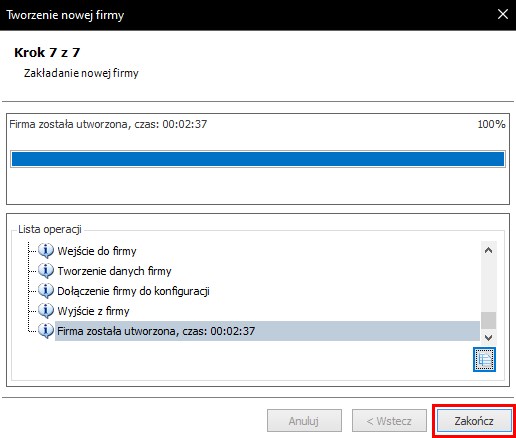Click the completed blue progress bar

pyautogui.click(x=258, y=159)
